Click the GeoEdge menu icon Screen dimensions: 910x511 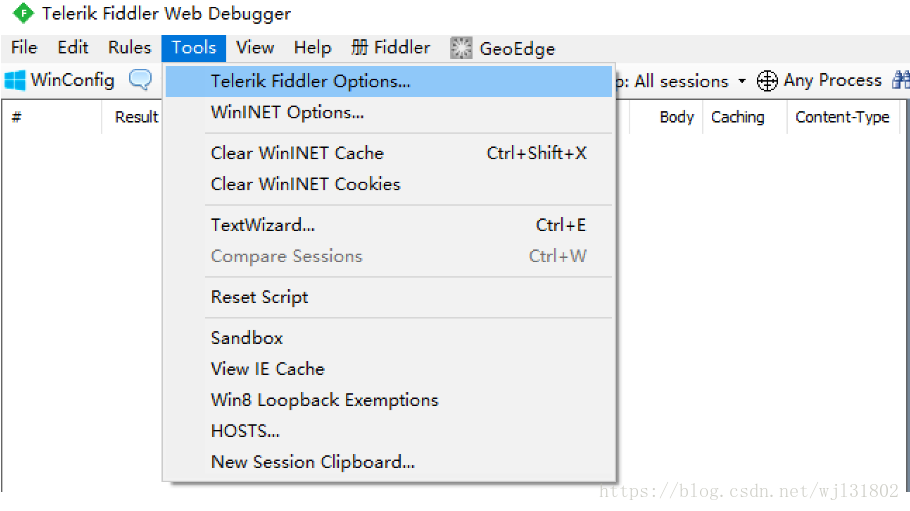click(x=461, y=48)
